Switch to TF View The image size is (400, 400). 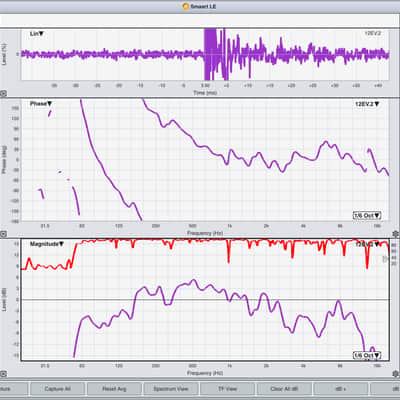[x=227, y=389]
